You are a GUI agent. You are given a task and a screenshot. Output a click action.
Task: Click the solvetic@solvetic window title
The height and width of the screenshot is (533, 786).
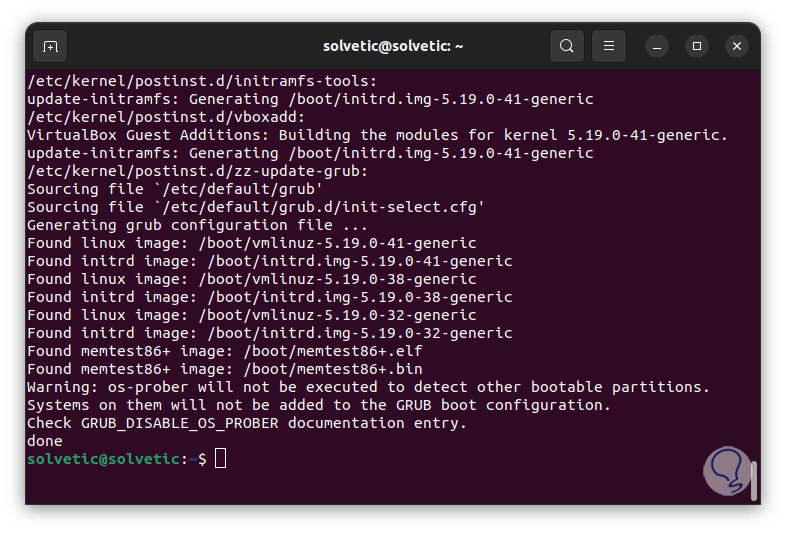tap(393, 46)
